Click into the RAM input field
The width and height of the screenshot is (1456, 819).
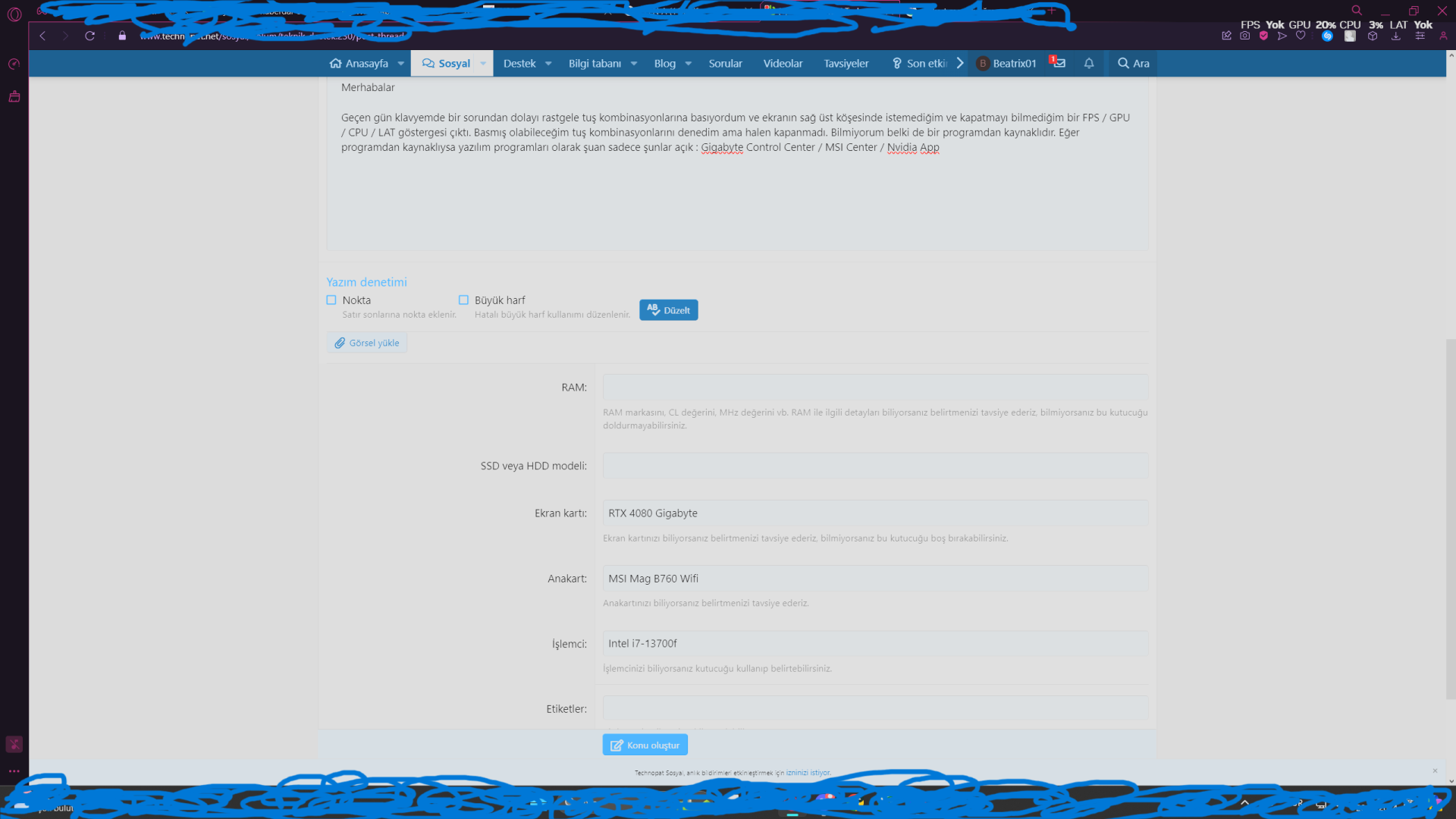tap(874, 388)
